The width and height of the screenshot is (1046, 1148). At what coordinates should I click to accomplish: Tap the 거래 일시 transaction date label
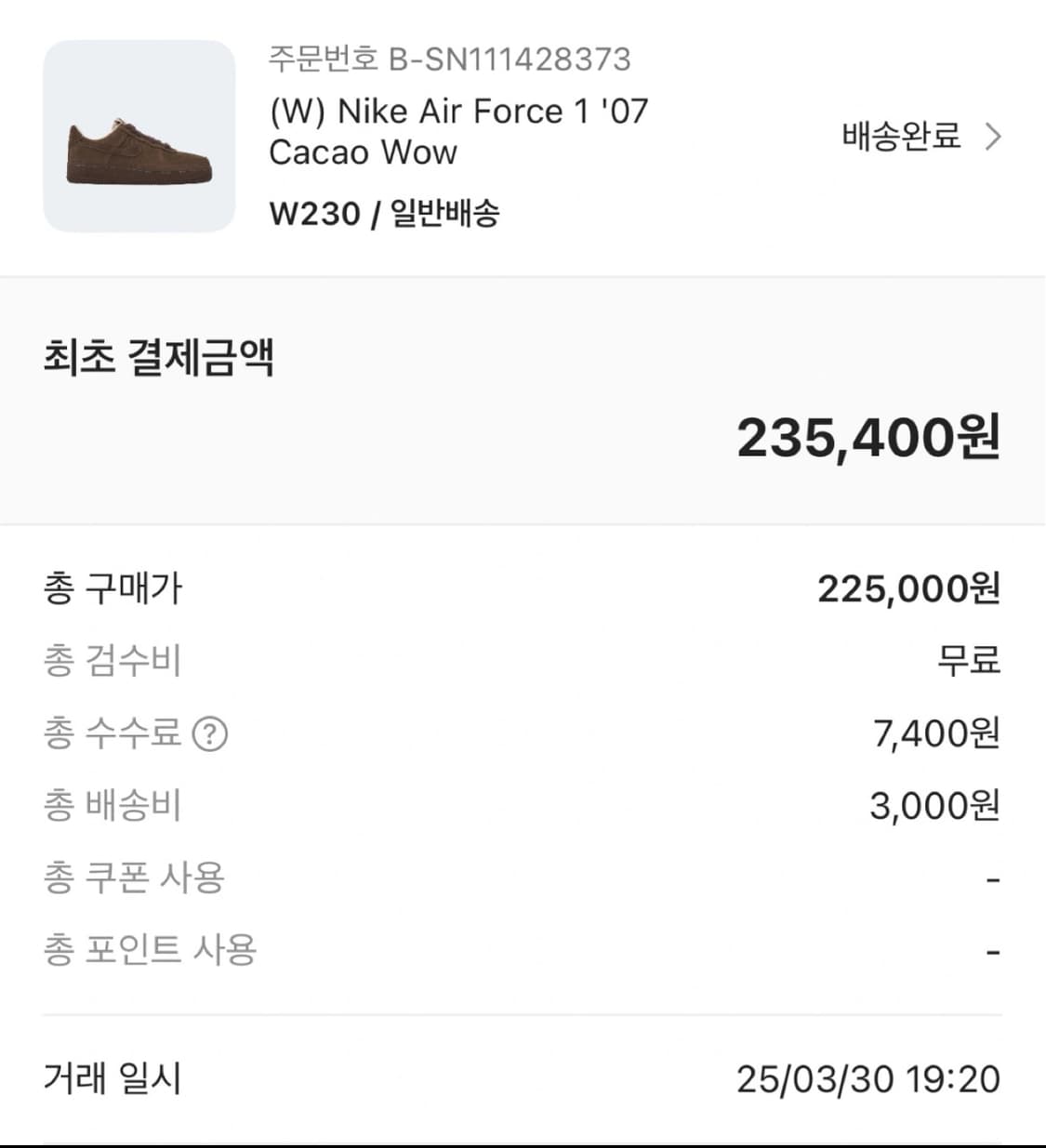(113, 1078)
